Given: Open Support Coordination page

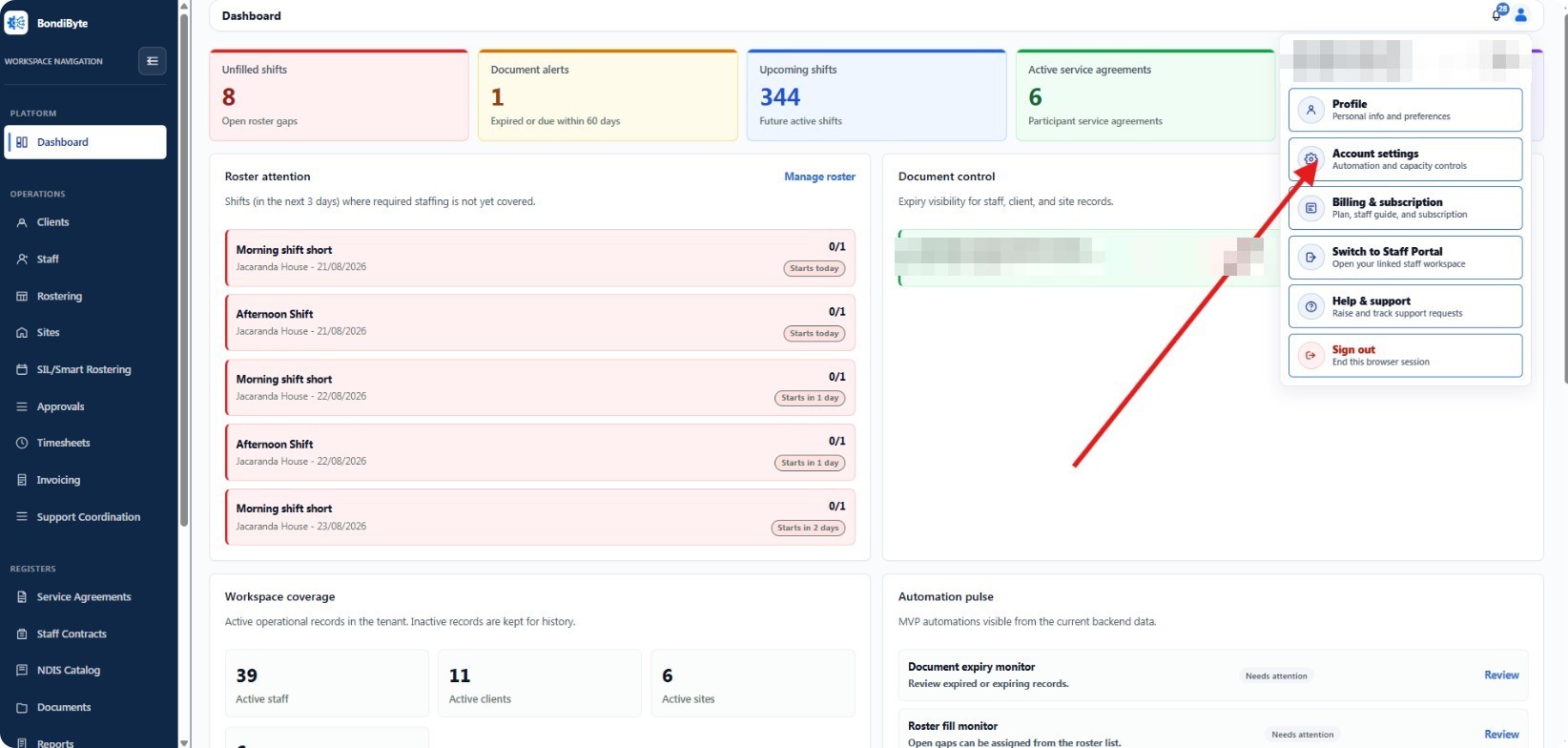Looking at the screenshot, I should (85, 517).
